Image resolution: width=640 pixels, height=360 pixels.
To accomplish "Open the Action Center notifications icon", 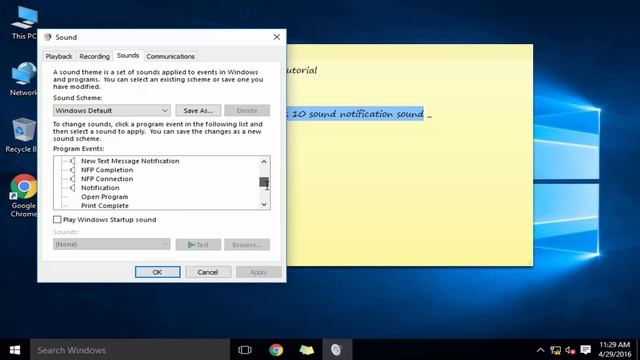I will click(586, 350).
